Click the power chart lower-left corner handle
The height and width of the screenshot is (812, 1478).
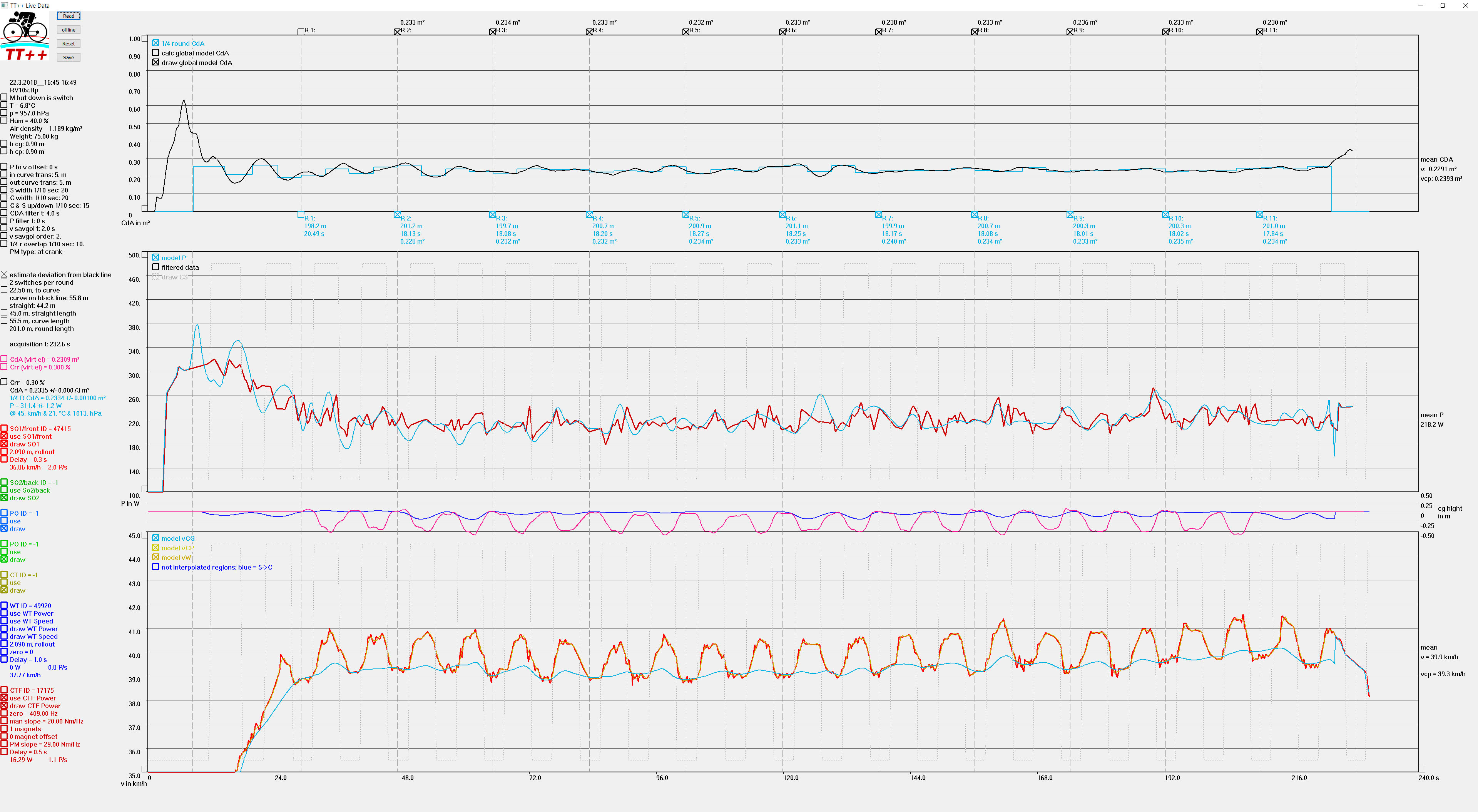(x=145, y=490)
